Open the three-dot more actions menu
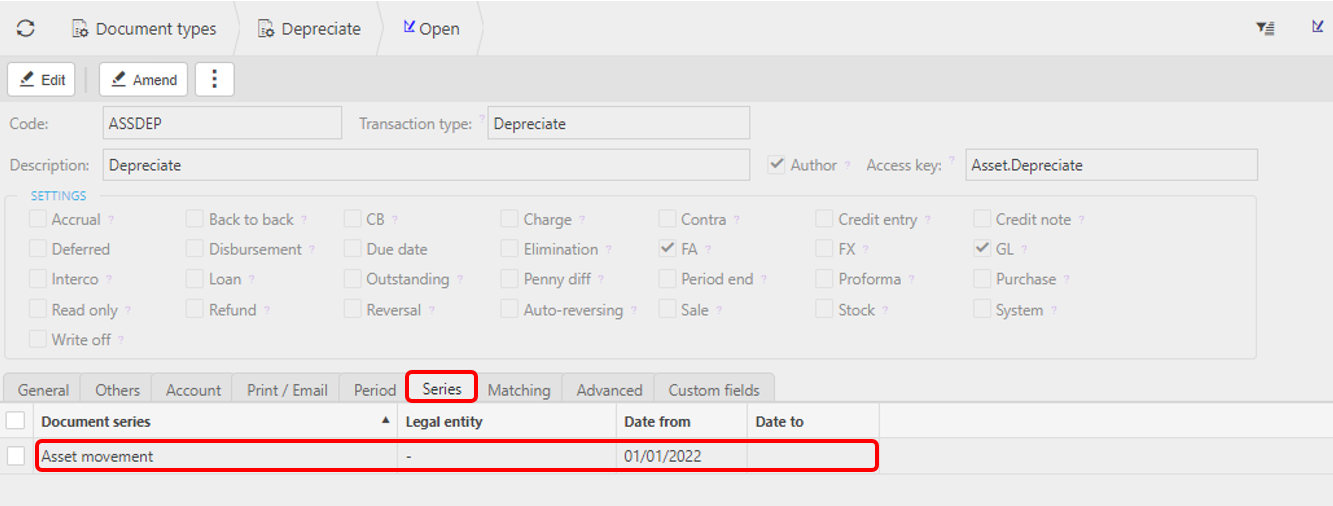 pyautogui.click(x=214, y=80)
